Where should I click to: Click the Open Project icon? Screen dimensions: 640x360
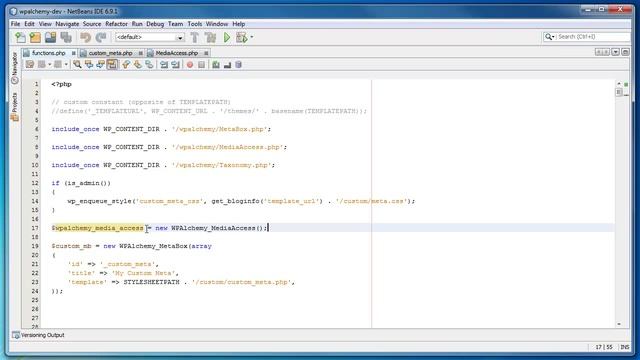pos(51,38)
